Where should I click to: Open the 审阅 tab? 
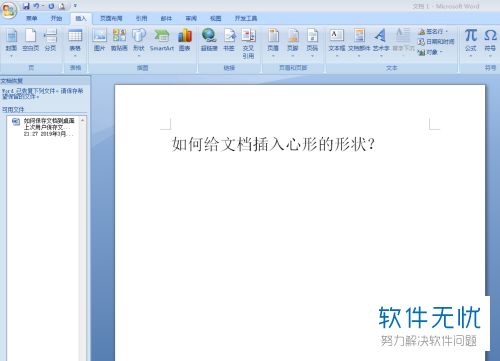(191, 18)
